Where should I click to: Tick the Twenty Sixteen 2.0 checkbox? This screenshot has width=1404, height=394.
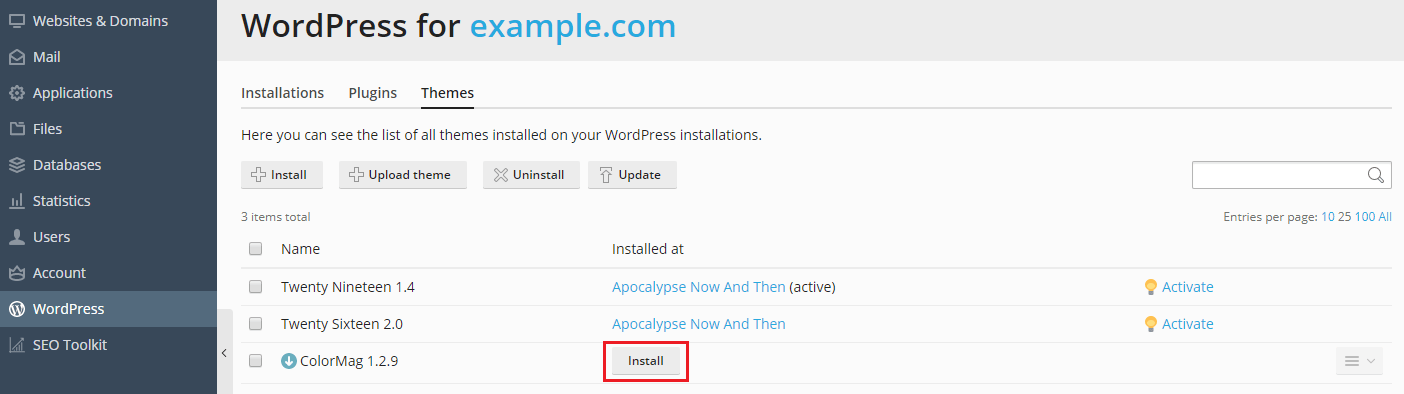point(255,324)
